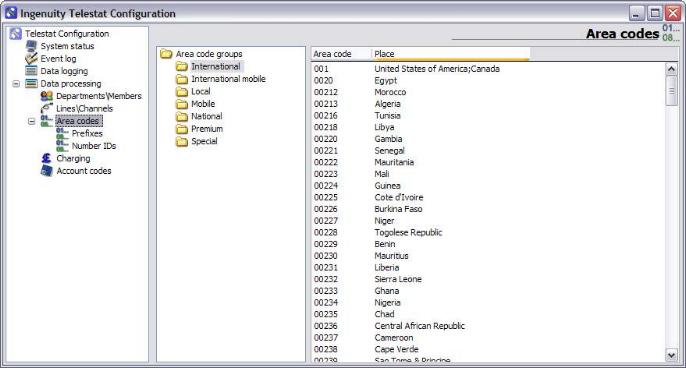686x368 pixels.
Task: Select the 00238 Cape Verde row
Action: pos(488,349)
